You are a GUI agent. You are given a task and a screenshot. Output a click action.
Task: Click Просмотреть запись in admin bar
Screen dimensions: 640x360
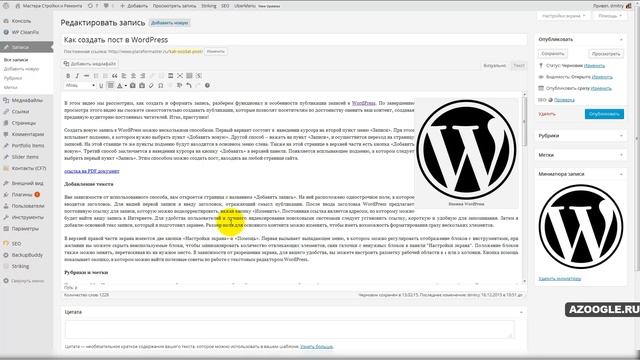(174, 6)
